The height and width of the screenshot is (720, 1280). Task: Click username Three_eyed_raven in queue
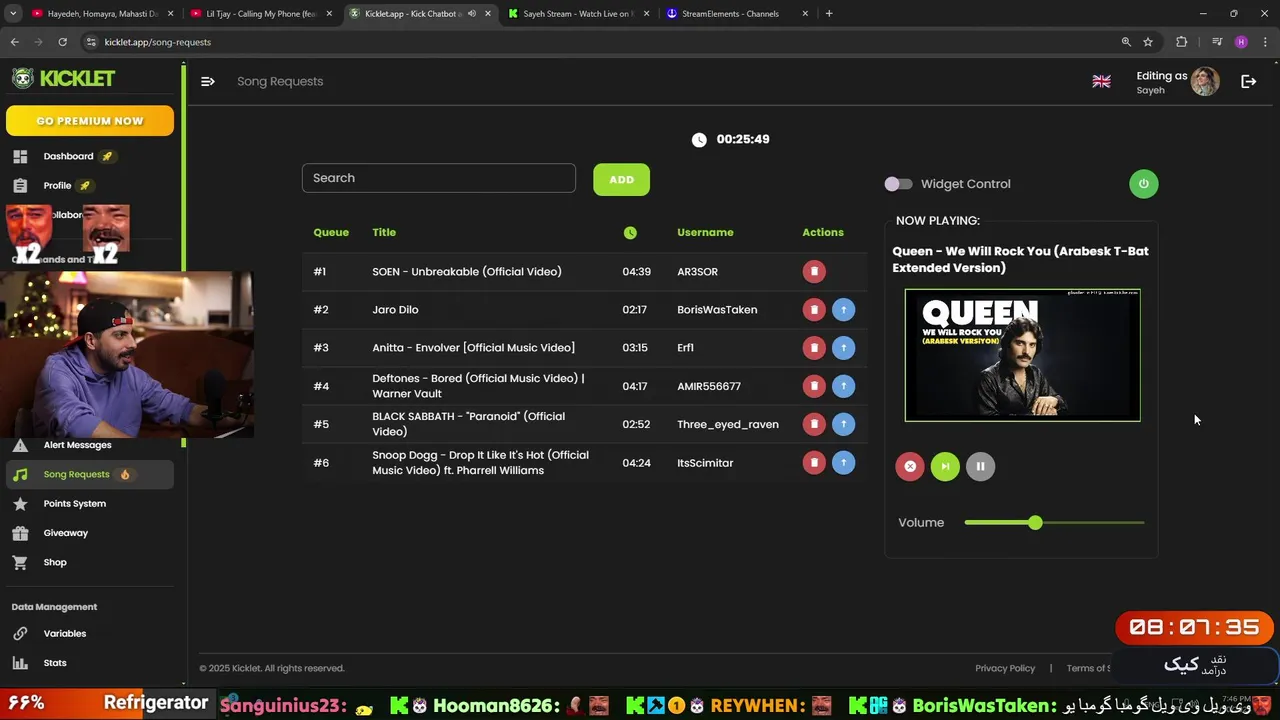[728, 424]
